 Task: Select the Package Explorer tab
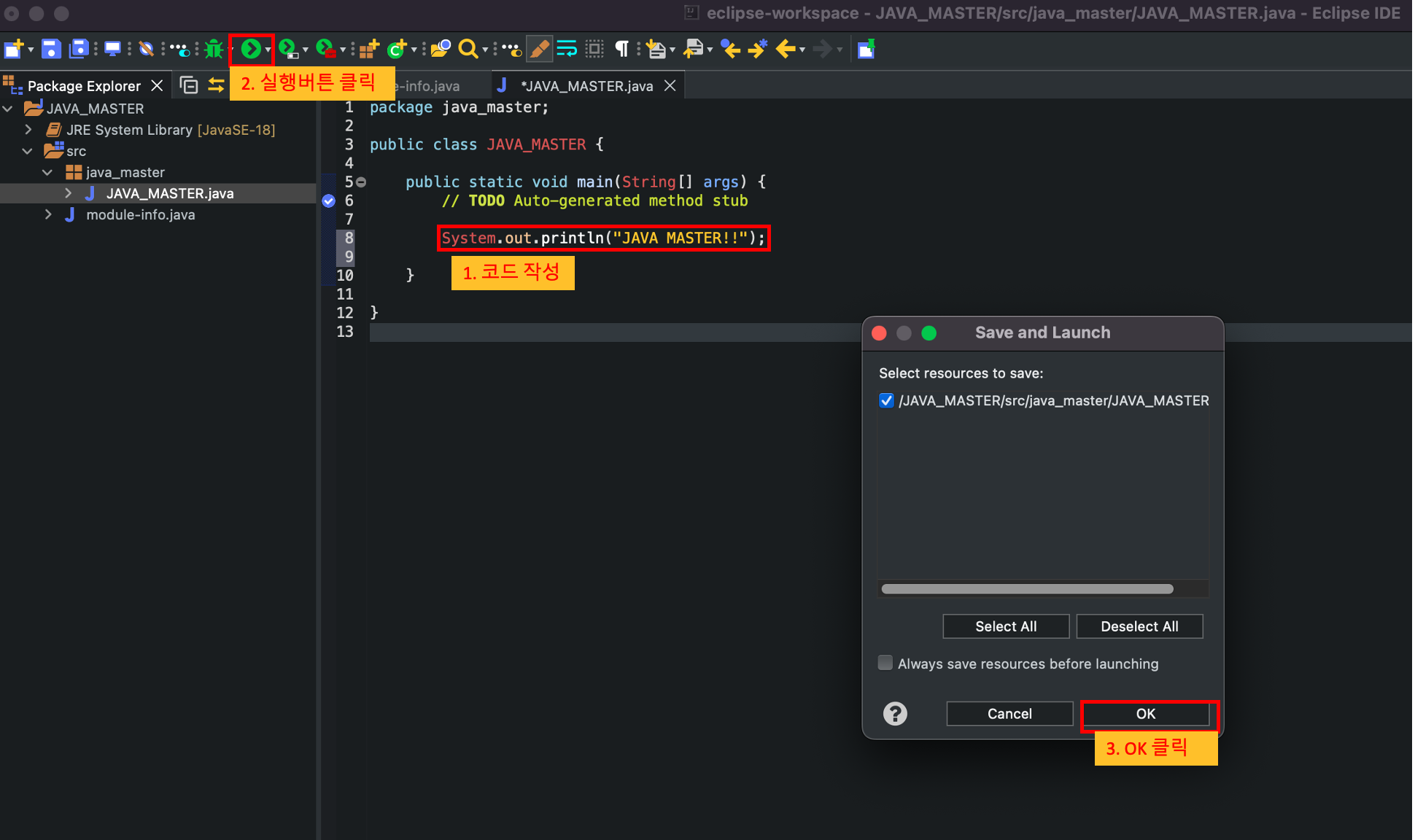(x=83, y=86)
